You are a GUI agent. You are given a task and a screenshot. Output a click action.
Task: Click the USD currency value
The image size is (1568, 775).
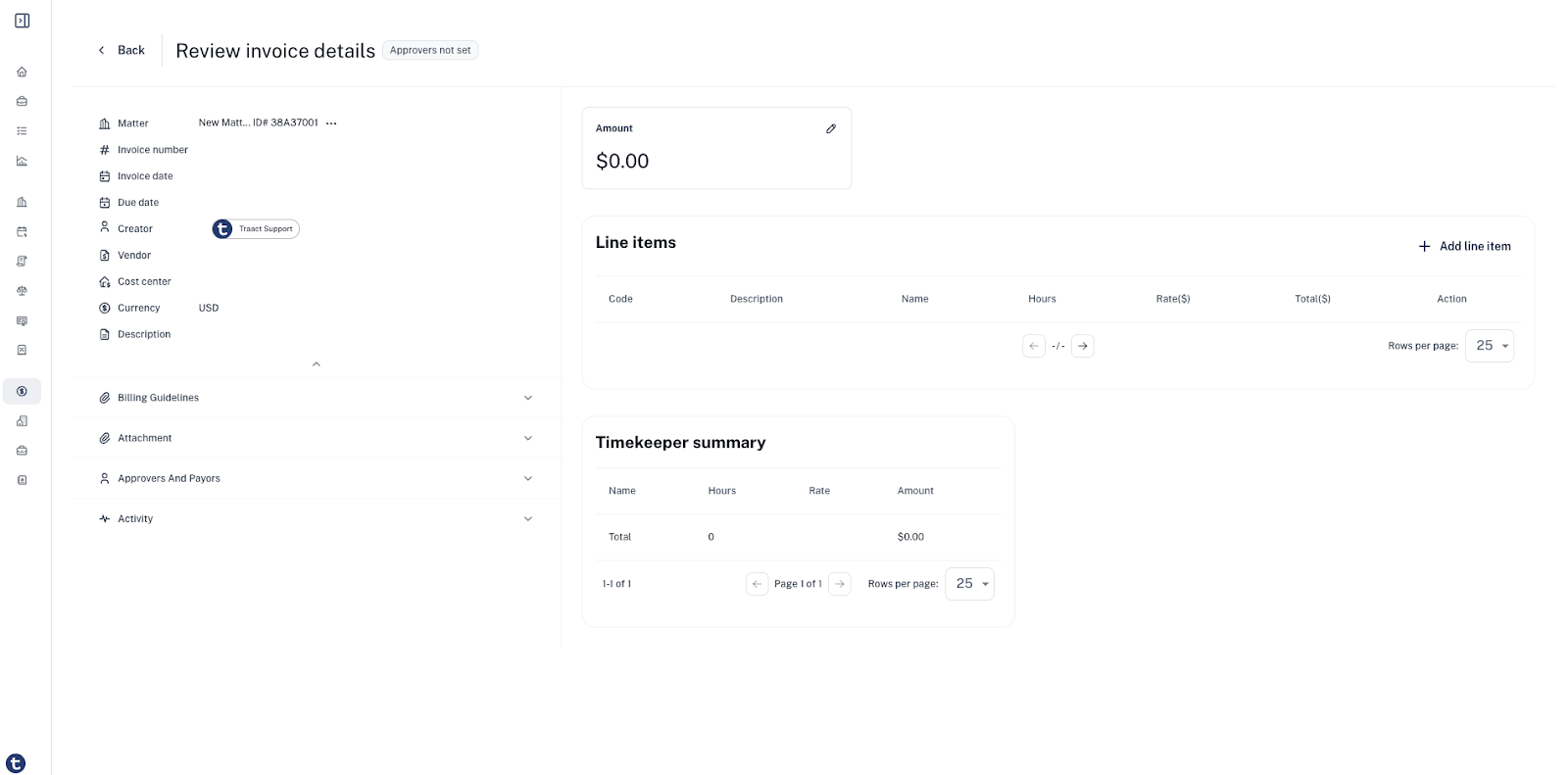tap(209, 308)
